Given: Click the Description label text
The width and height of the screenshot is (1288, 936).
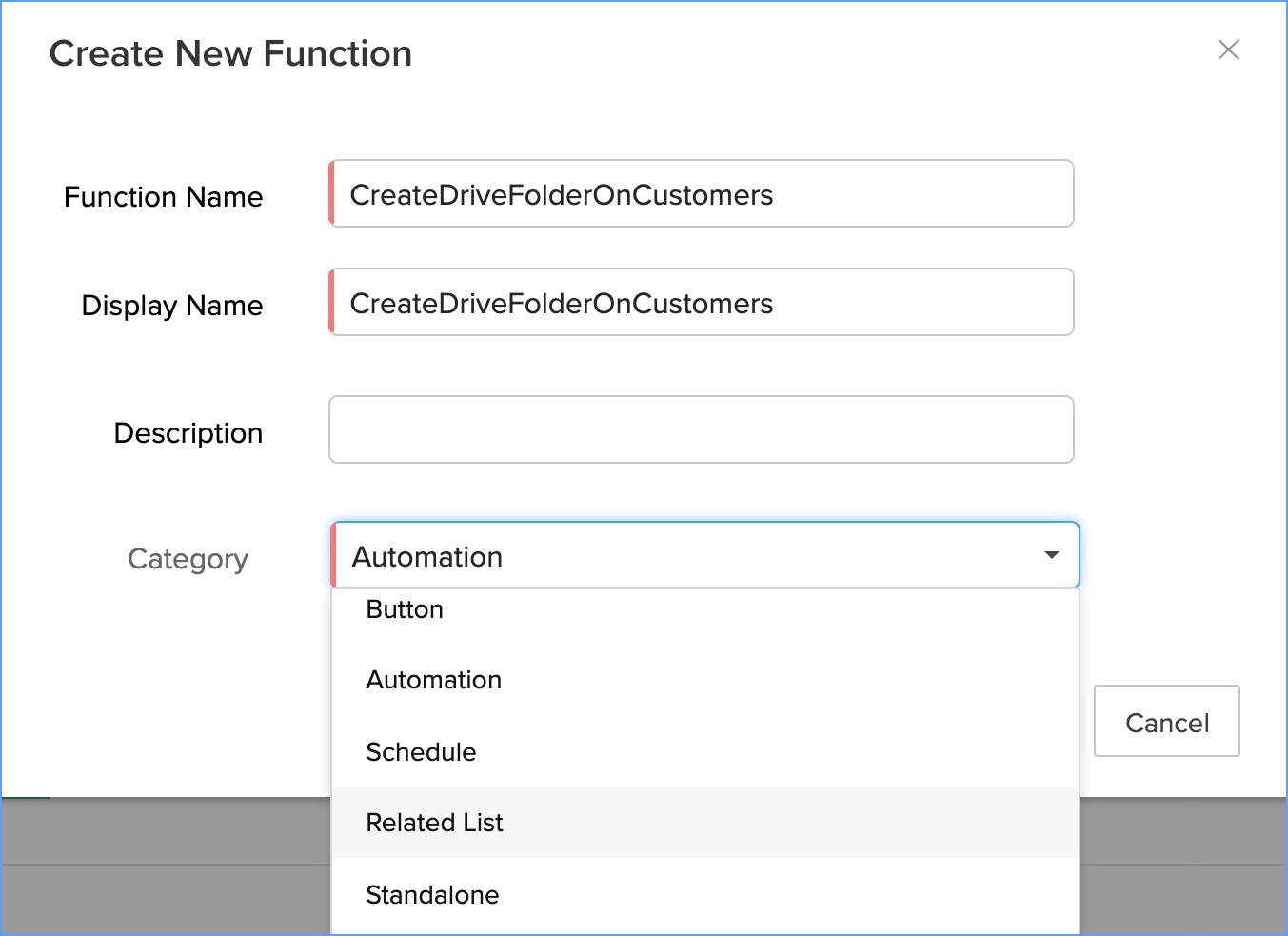Looking at the screenshot, I should pyautogui.click(x=188, y=433).
